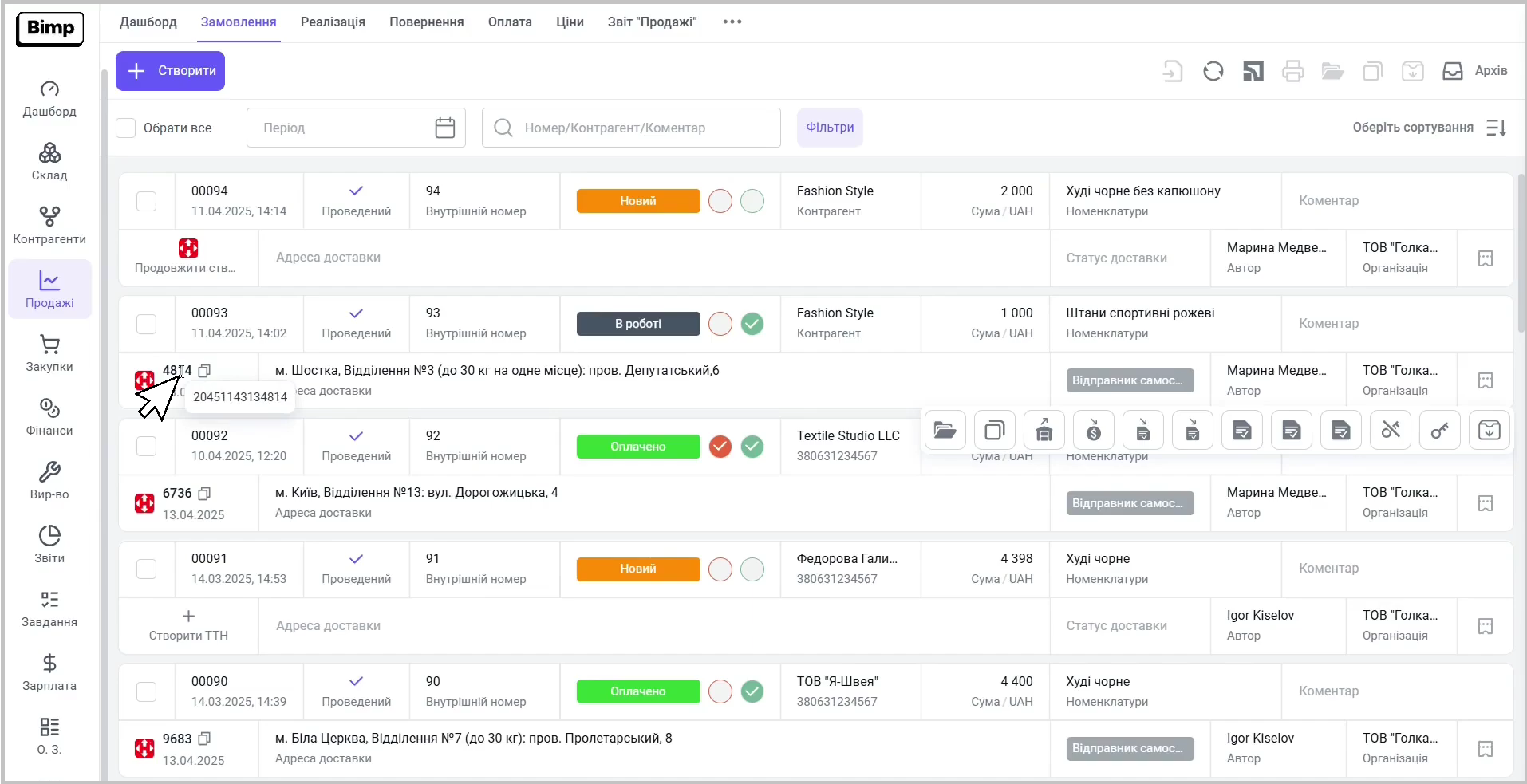Screen dimensions: 1527x784
Task: Open the Звіт "Продажі" tab
Action: [652, 22]
